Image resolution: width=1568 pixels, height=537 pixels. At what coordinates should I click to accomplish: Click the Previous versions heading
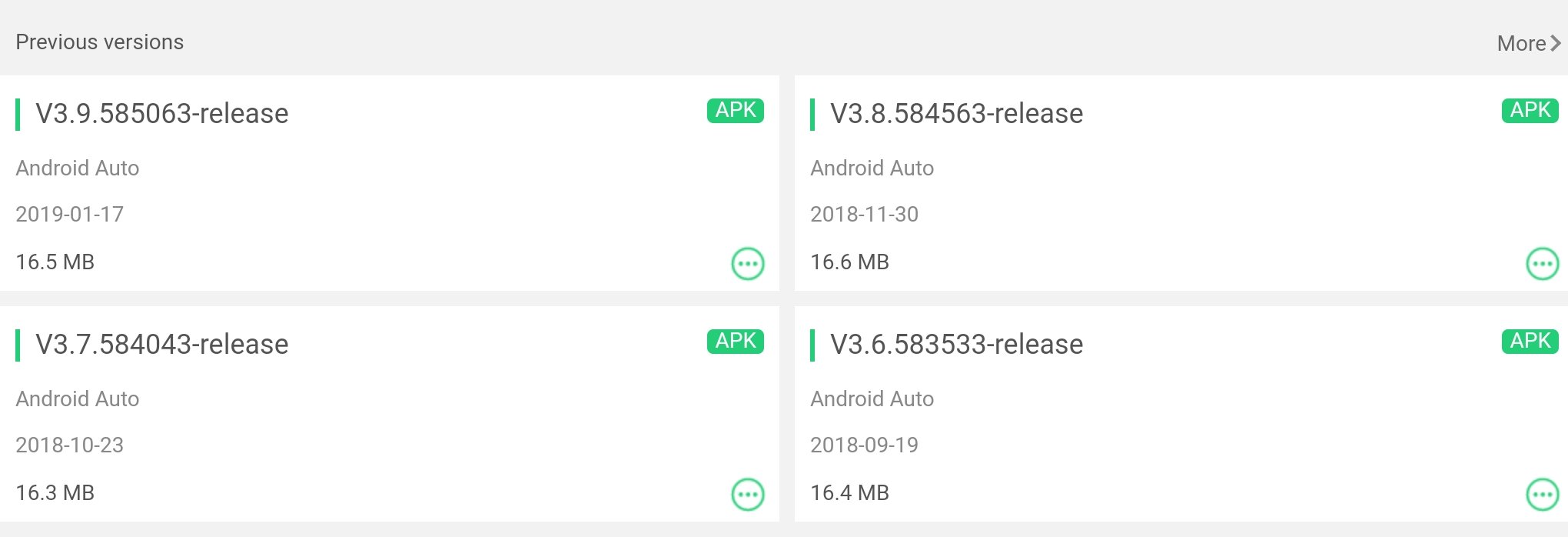point(100,42)
